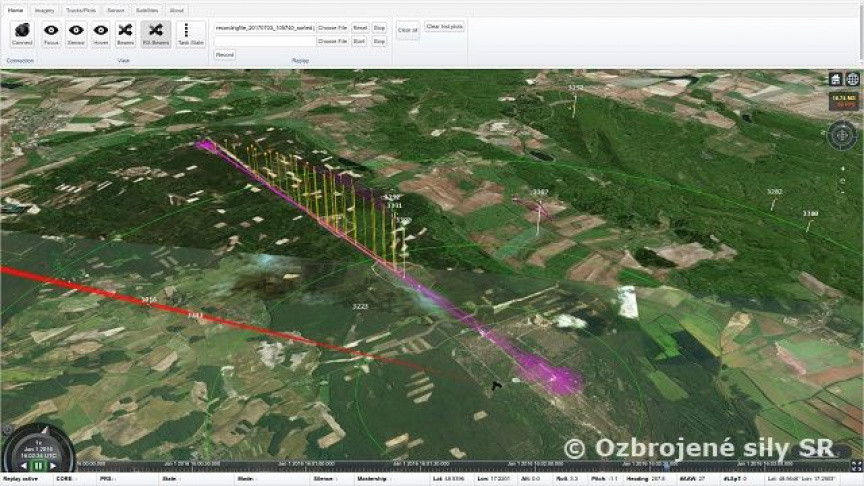This screenshot has width=864, height=486.
Task: Click the replay file name field
Action: 263,28
